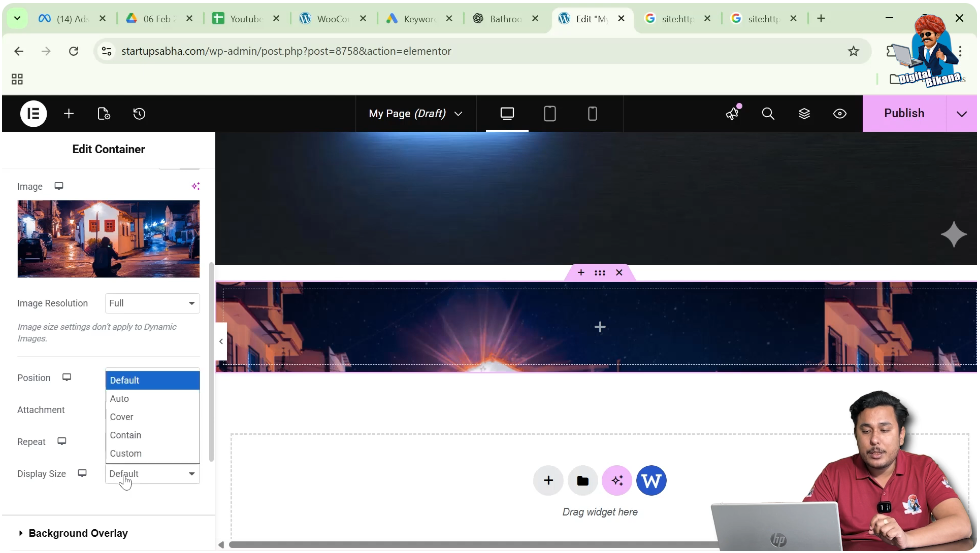Open the What's New megaphone icon
Image resolution: width=980 pixels, height=553 pixels.
pos(732,113)
